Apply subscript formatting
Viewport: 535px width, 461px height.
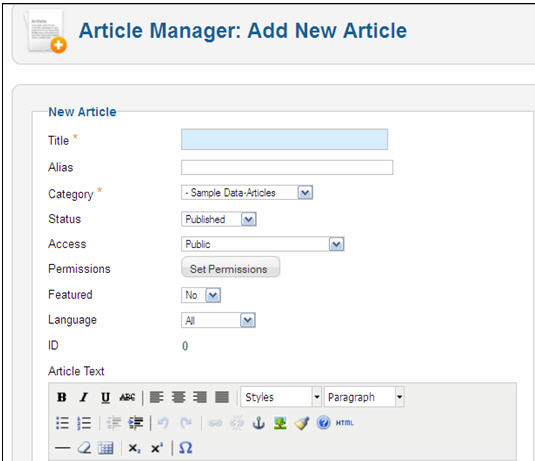point(134,448)
